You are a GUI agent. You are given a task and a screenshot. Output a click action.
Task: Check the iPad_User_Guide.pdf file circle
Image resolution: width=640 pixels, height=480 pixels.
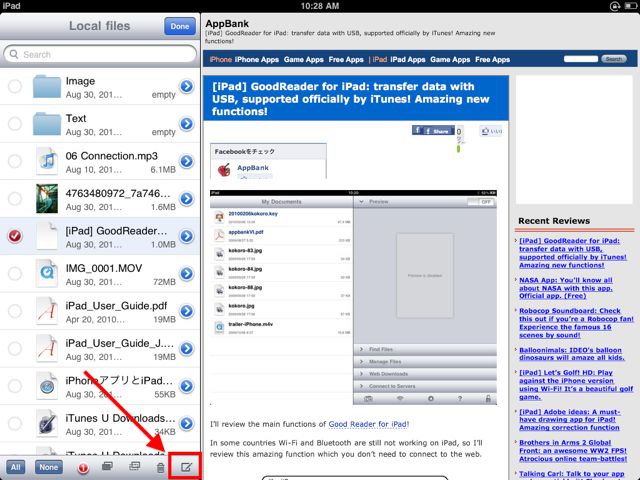tap(15, 311)
